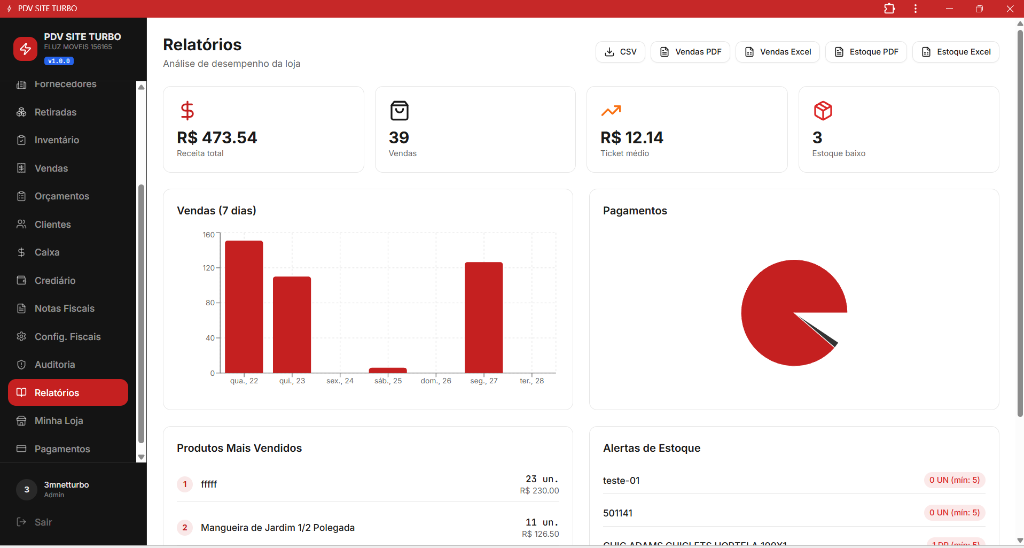Click the Crediário wallet icon
This screenshot has height=548, width=1024.
tap(21, 281)
